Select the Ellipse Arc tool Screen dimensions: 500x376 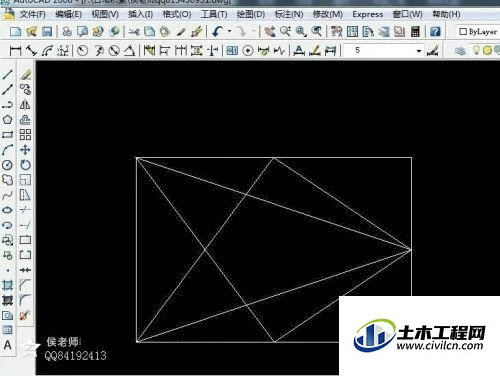[8, 225]
